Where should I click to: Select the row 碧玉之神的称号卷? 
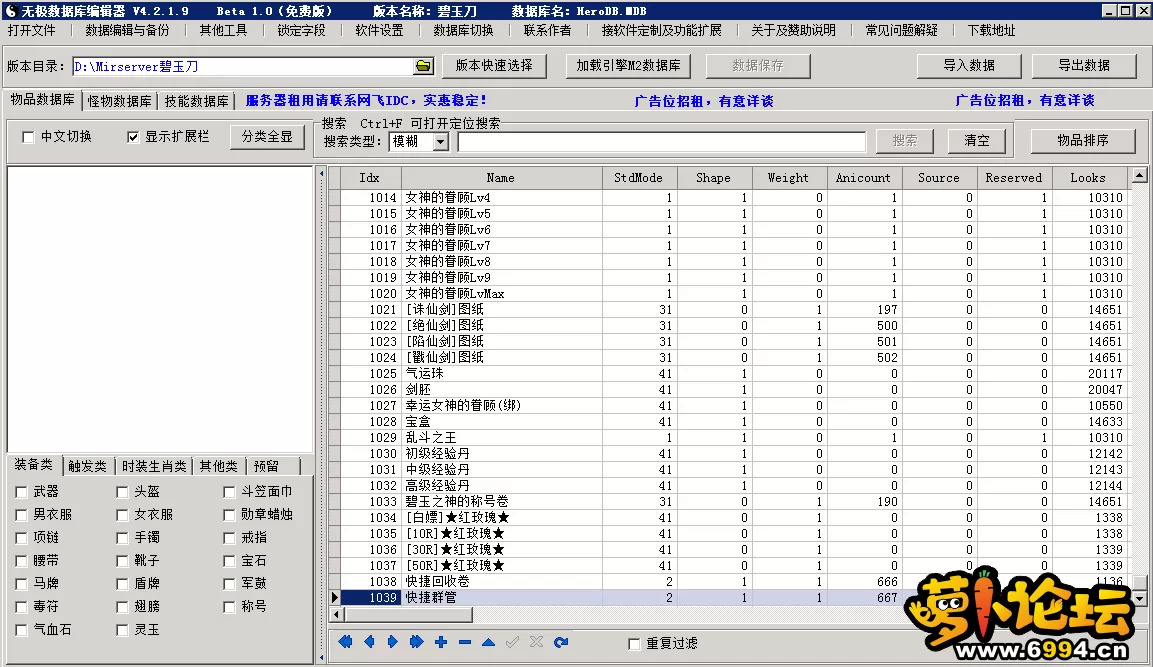click(727, 502)
